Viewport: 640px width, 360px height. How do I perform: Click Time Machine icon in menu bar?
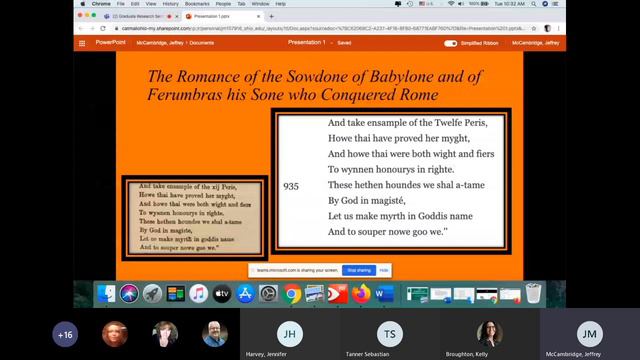pos(410,4)
